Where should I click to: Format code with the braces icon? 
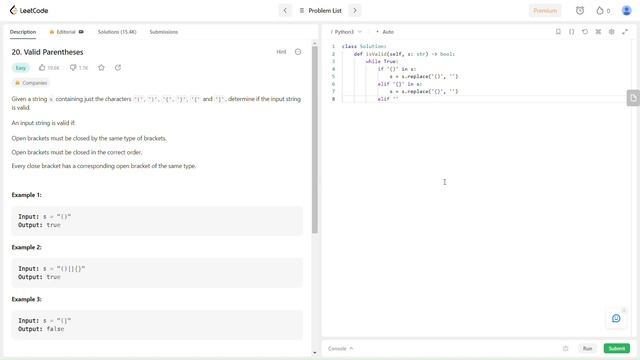tap(571, 32)
